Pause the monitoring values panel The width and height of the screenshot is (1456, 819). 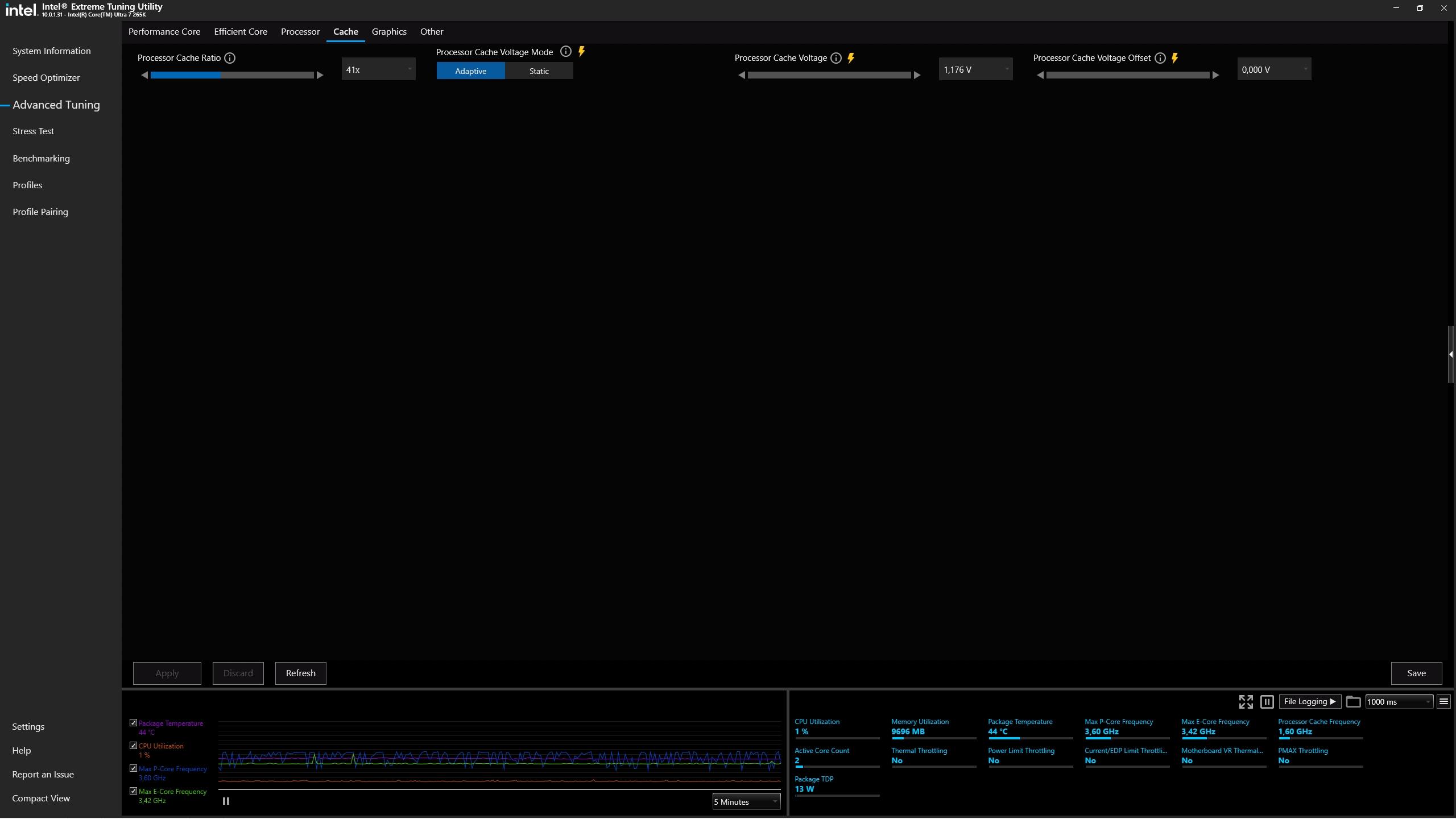coord(1267,702)
